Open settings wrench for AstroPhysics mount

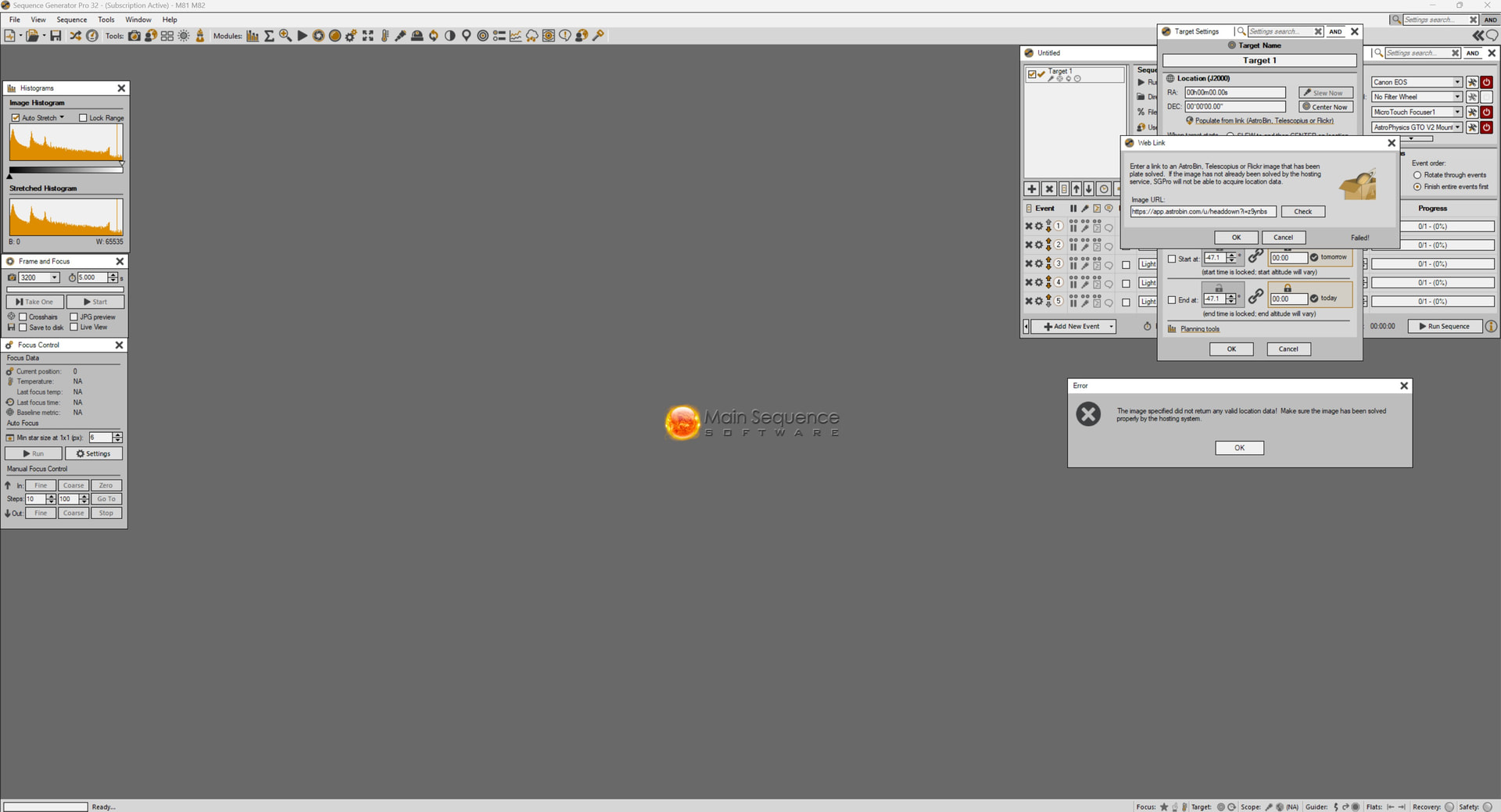(1472, 127)
